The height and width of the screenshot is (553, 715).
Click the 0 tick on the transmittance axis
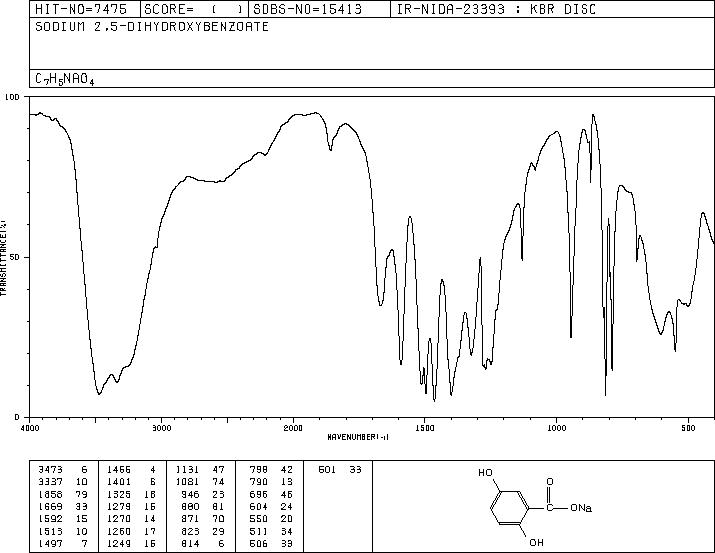coord(17,417)
